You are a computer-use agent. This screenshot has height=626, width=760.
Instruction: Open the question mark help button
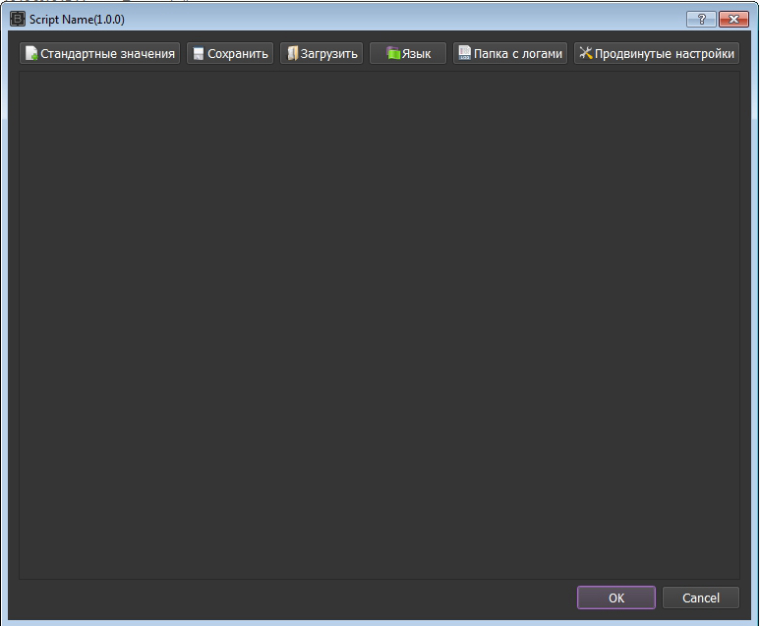coord(700,20)
